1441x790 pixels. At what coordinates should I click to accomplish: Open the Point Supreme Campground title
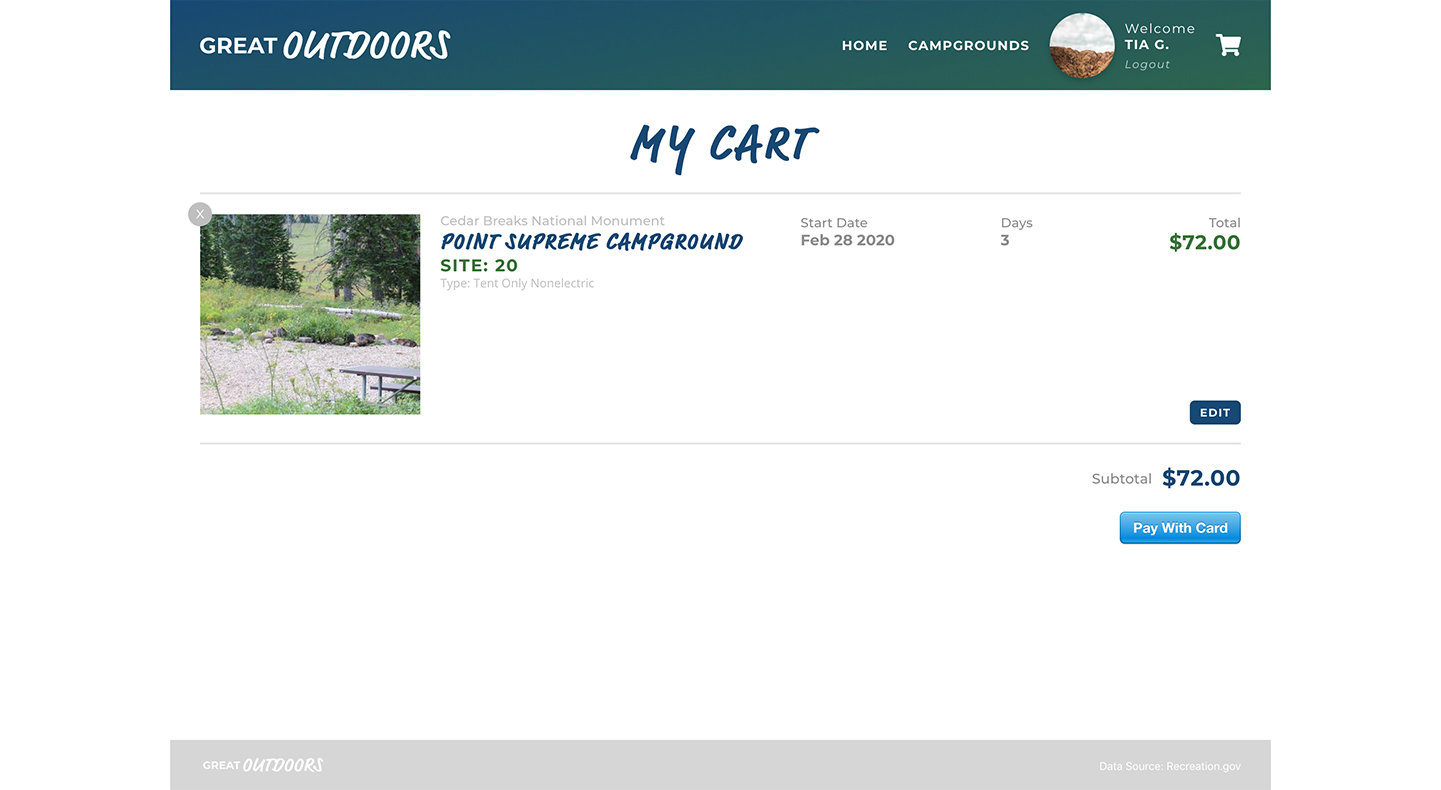coord(591,242)
